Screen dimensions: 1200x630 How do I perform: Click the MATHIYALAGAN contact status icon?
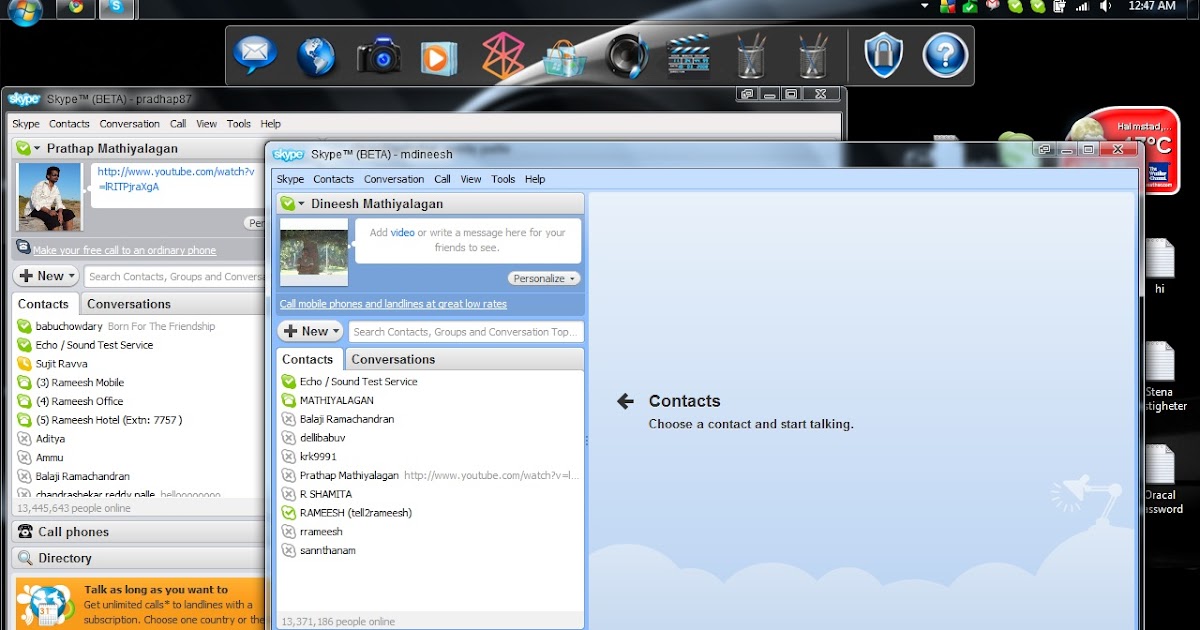tap(289, 400)
